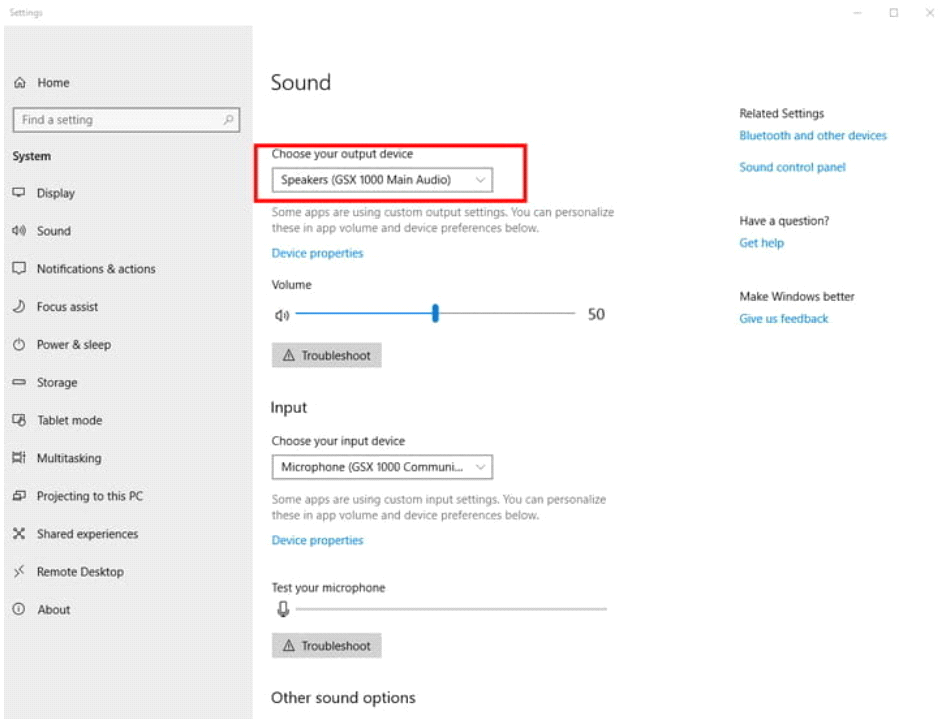
Task: Click Device properties under the output device
Action: (317, 253)
